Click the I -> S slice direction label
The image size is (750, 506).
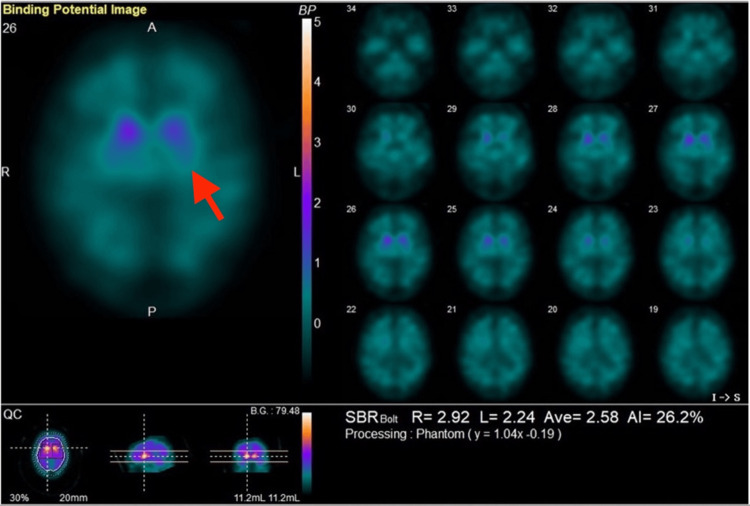726,397
